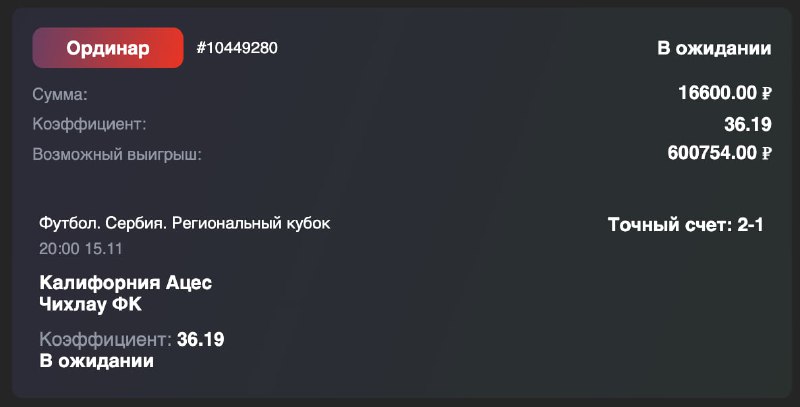Click the ruble sign after the winnings amount

click(x=767, y=154)
